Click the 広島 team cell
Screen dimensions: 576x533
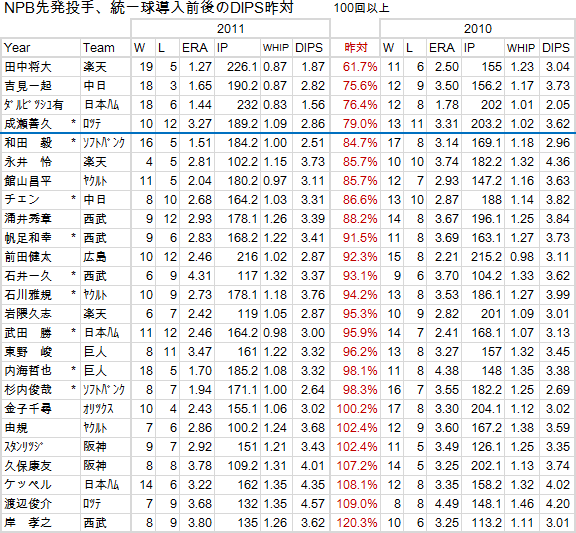point(105,257)
